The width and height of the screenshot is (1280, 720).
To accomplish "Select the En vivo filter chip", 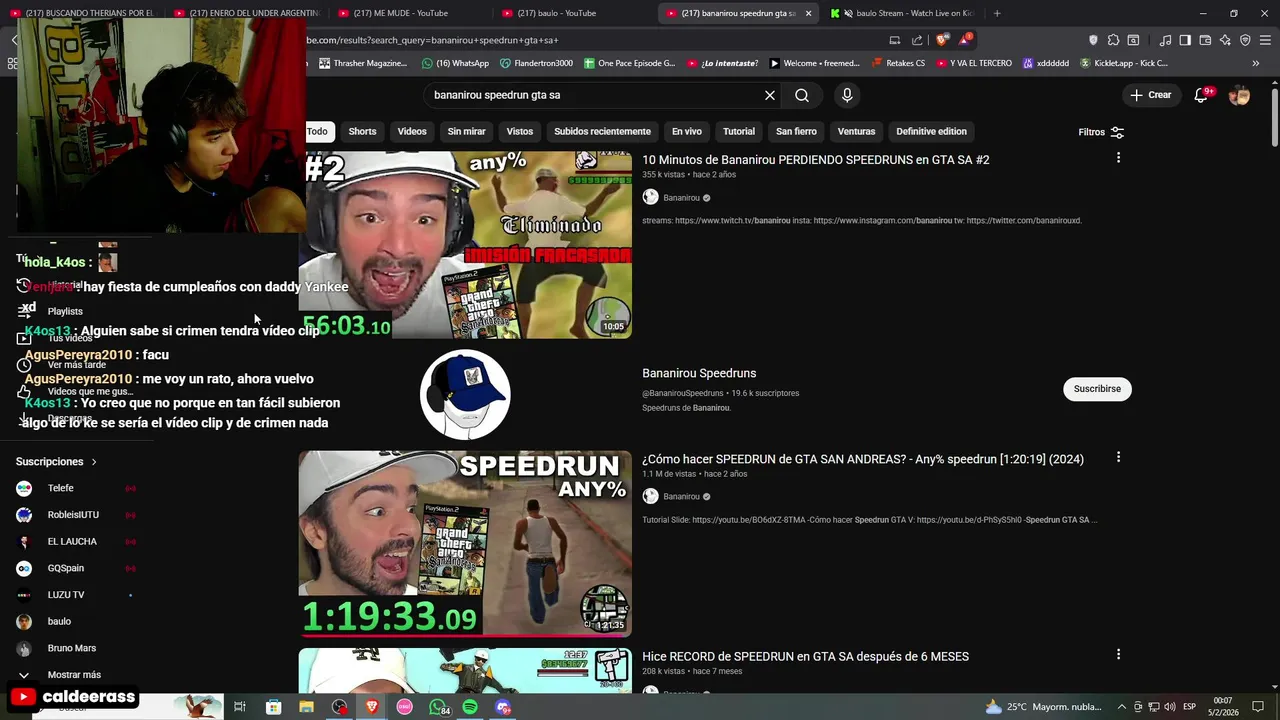I will click(x=687, y=131).
